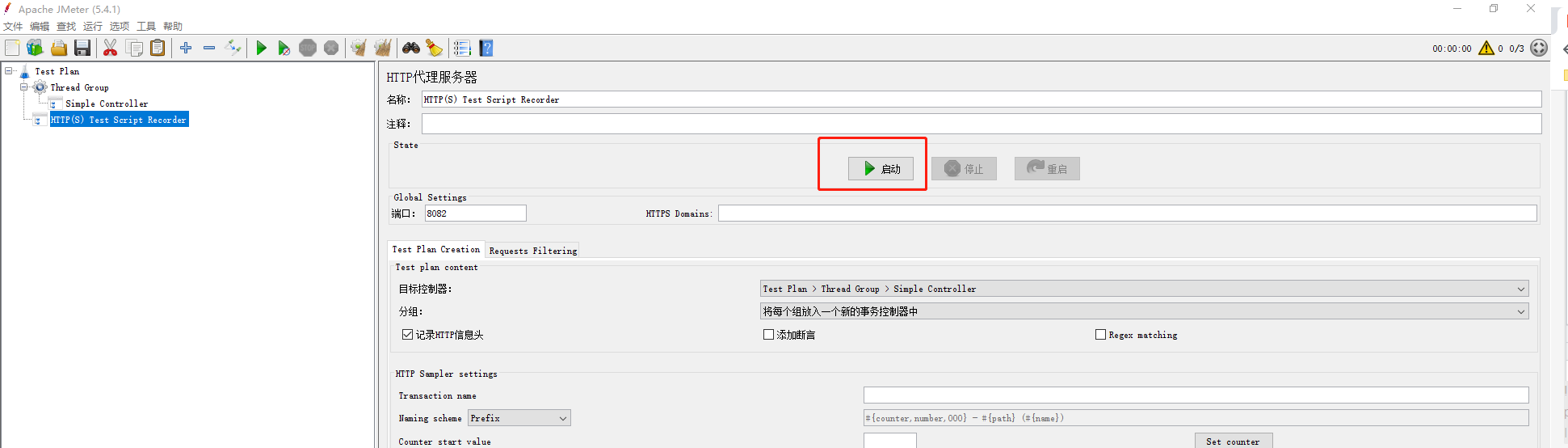Click Start no pauses toolbar icon

pyautogui.click(x=284, y=48)
